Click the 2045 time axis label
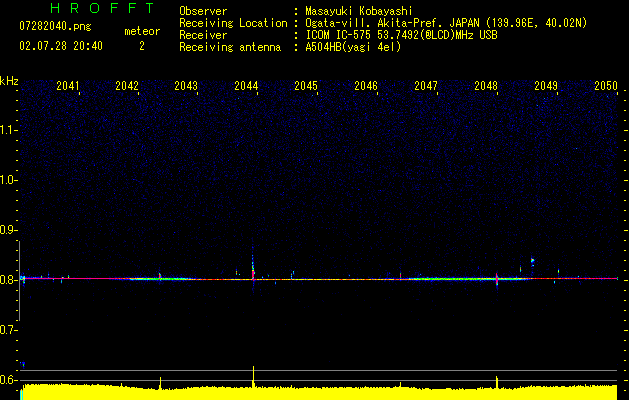Viewport: 629px width, 400px height. 306,85
